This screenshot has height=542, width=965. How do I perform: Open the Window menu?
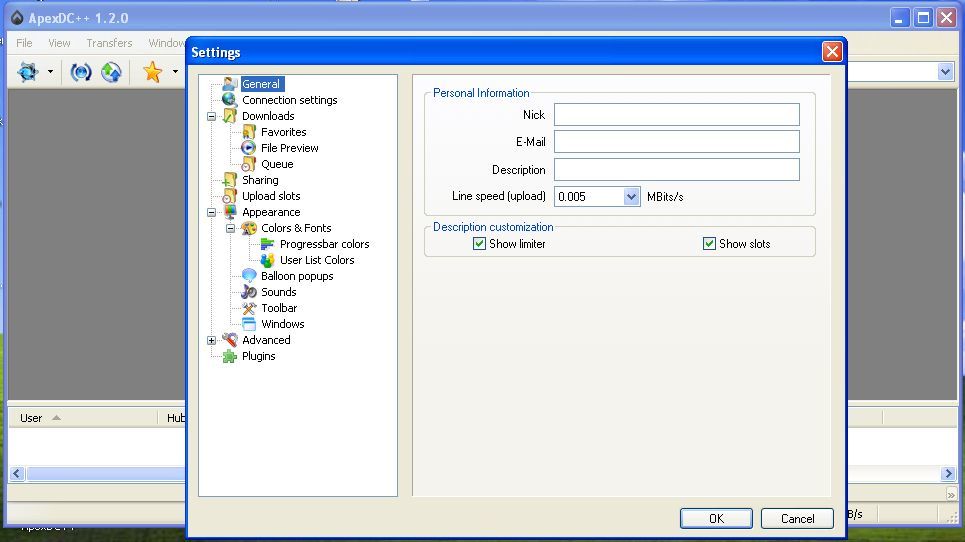(x=166, y=43)
